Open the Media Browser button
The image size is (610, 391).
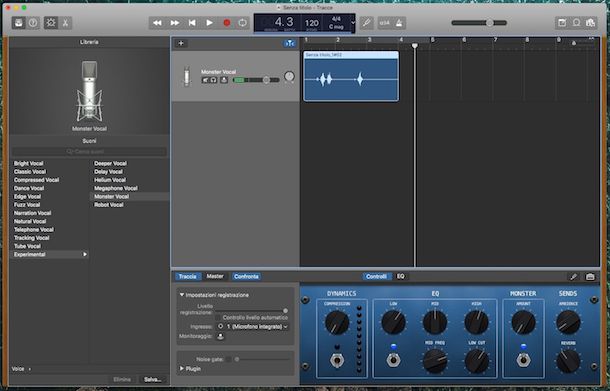[x=591, y=23]
